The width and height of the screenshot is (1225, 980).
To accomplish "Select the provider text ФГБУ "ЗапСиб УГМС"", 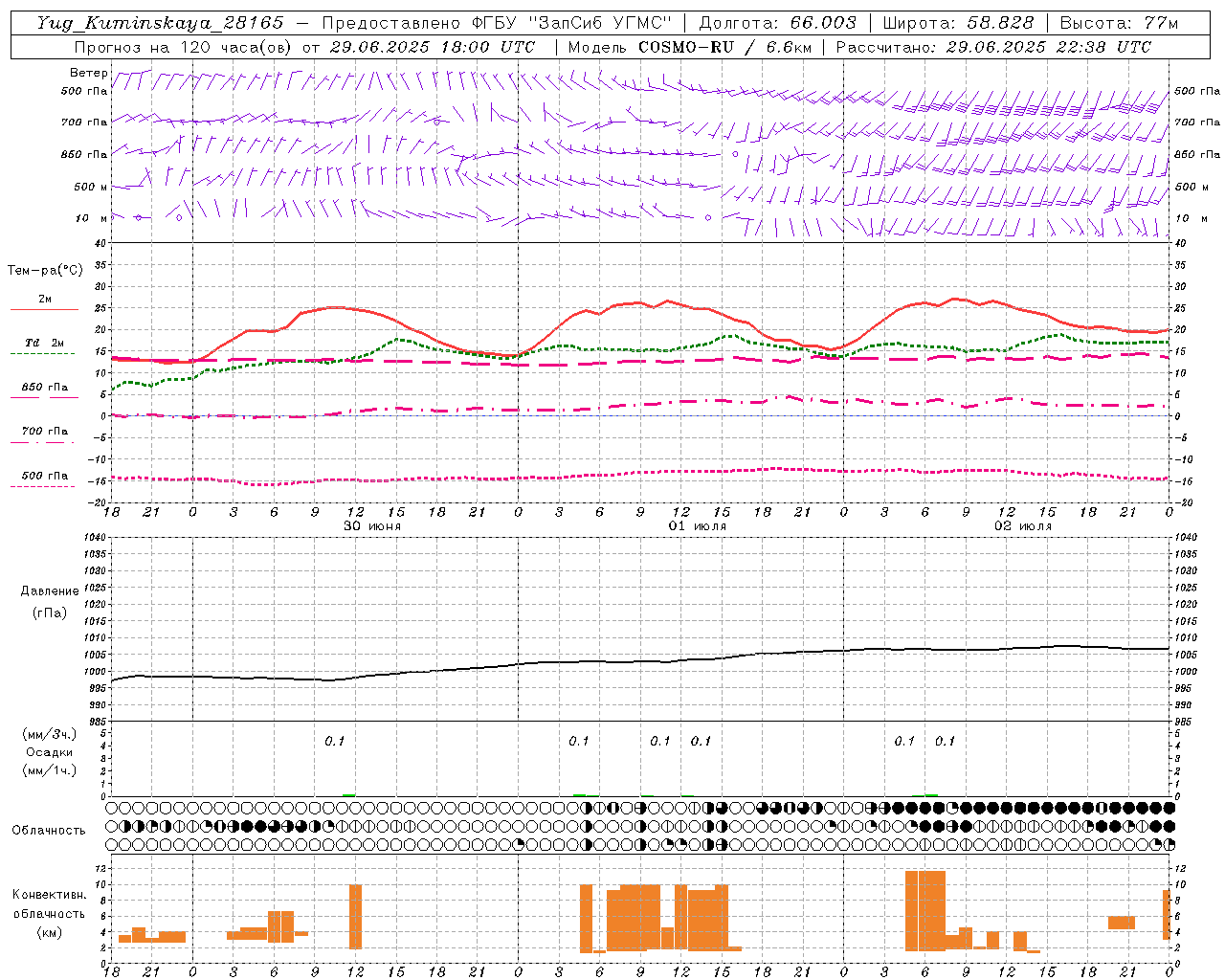I will tap(572, 23).
